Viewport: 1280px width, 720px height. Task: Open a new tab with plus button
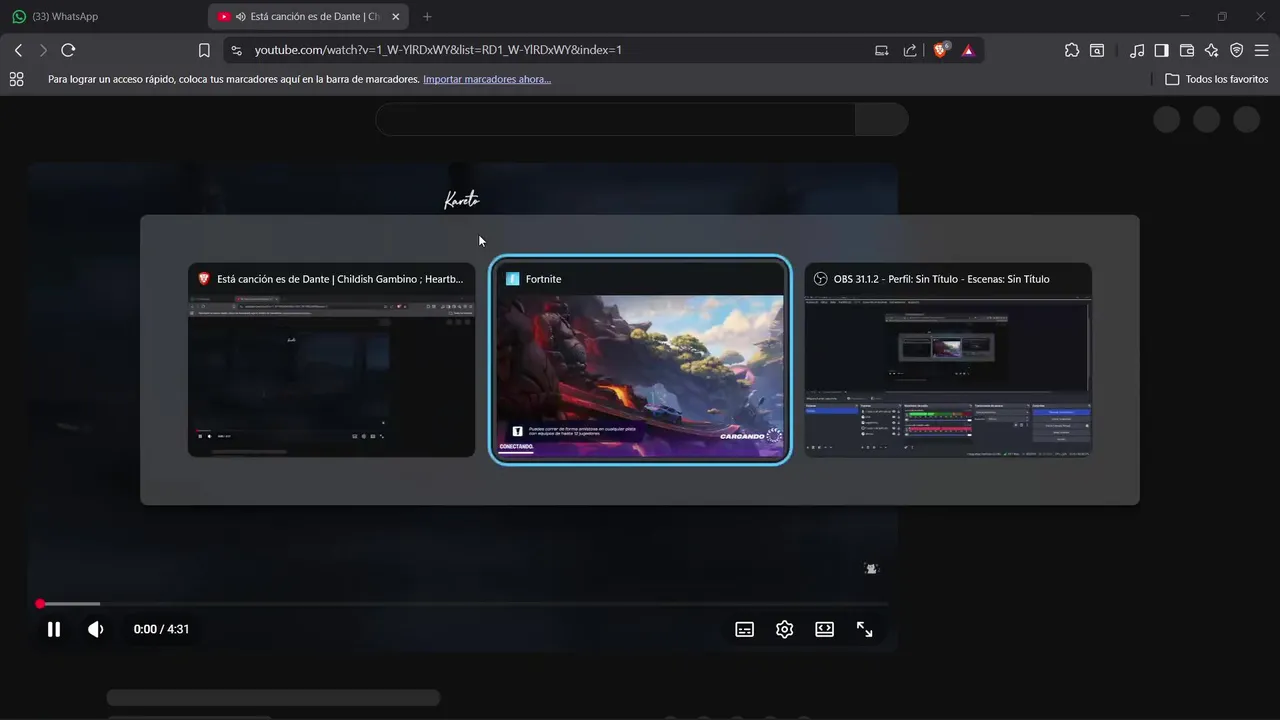coord(427,17)
